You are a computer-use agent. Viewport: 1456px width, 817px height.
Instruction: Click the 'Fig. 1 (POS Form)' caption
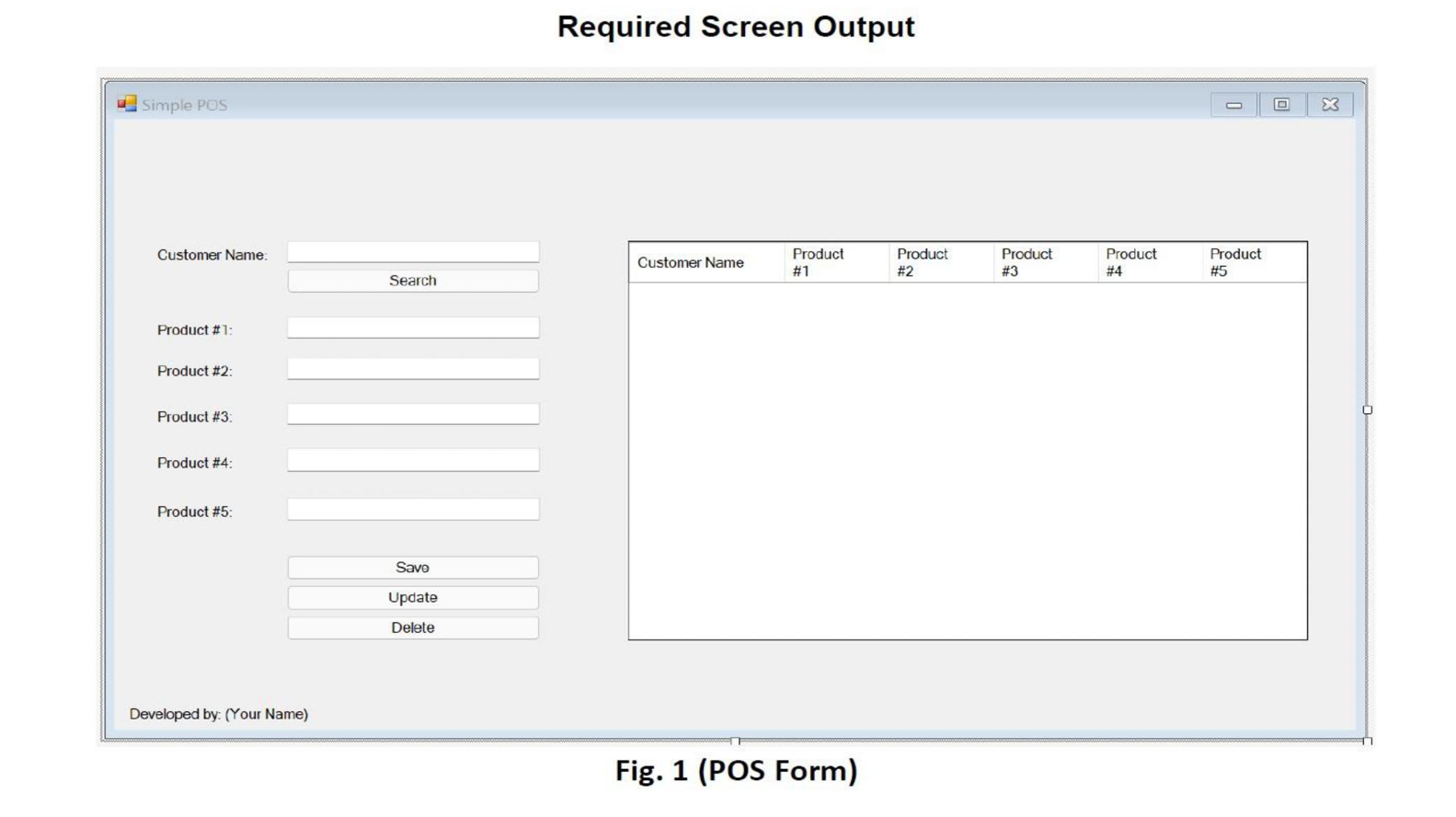pos(736,771)
